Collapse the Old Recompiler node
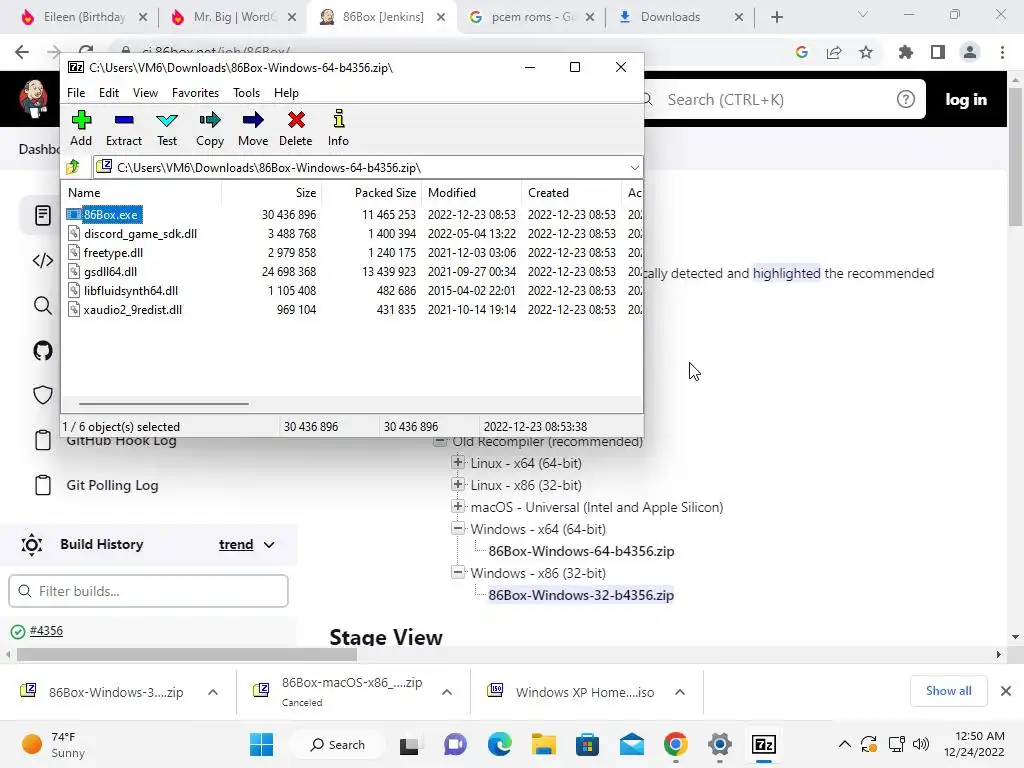 tap(440, 441)
